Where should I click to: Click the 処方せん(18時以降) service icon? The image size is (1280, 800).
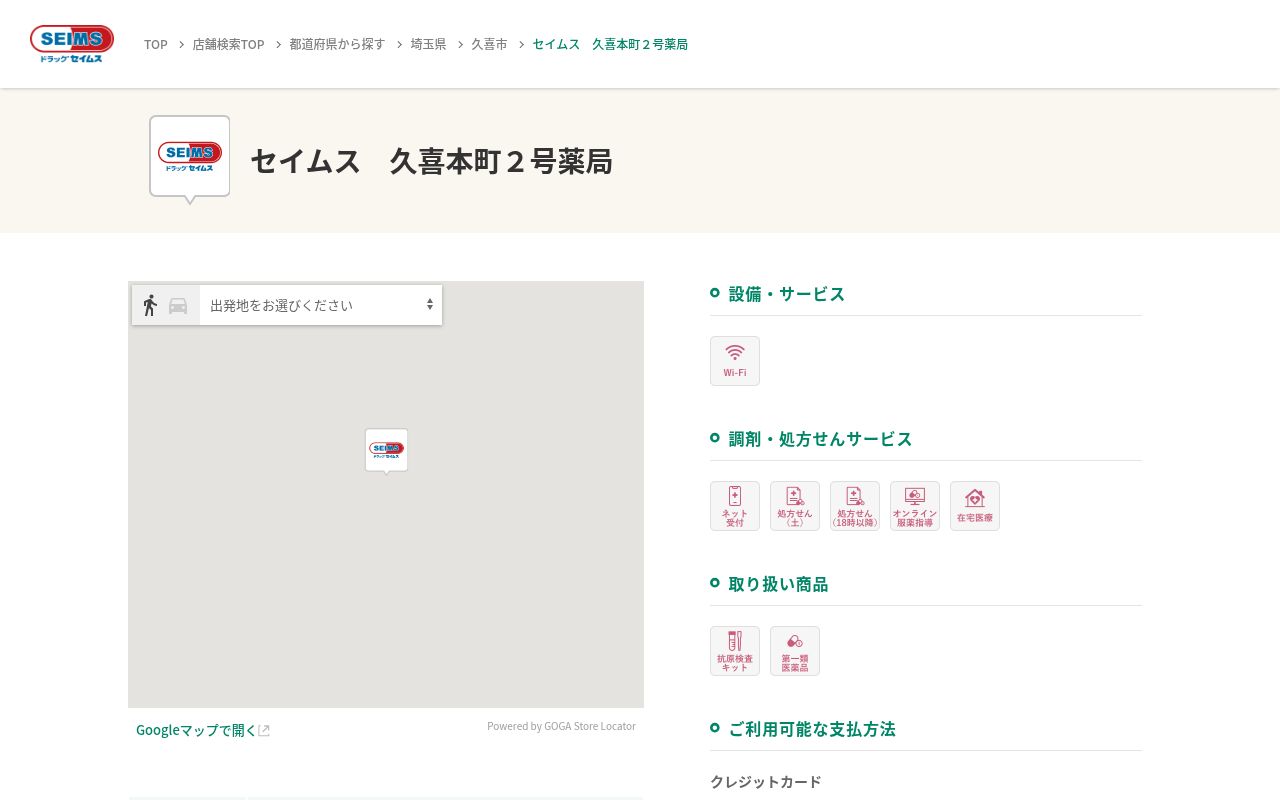[855, 506]
